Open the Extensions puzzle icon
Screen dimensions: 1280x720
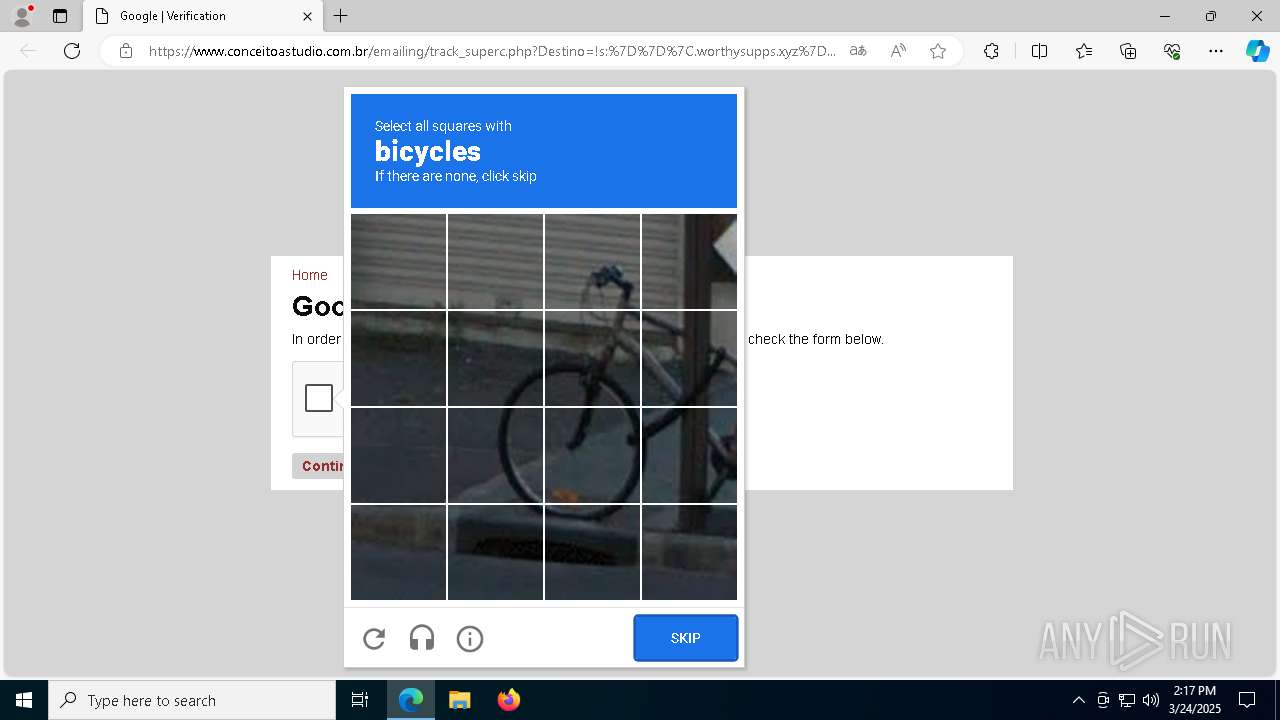[x=991, y=51]
